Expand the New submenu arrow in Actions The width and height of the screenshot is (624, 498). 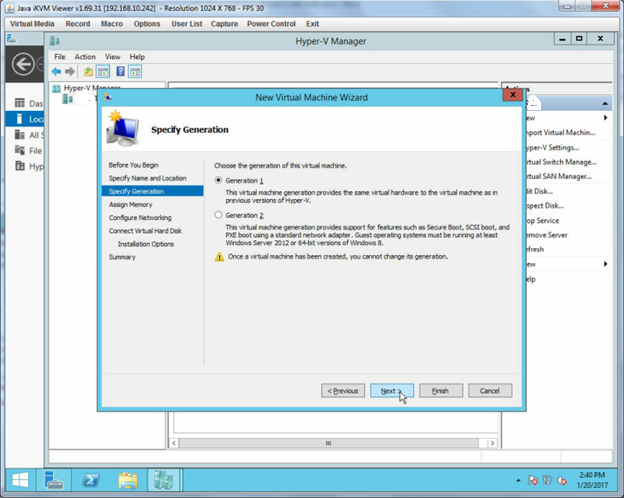605,118
